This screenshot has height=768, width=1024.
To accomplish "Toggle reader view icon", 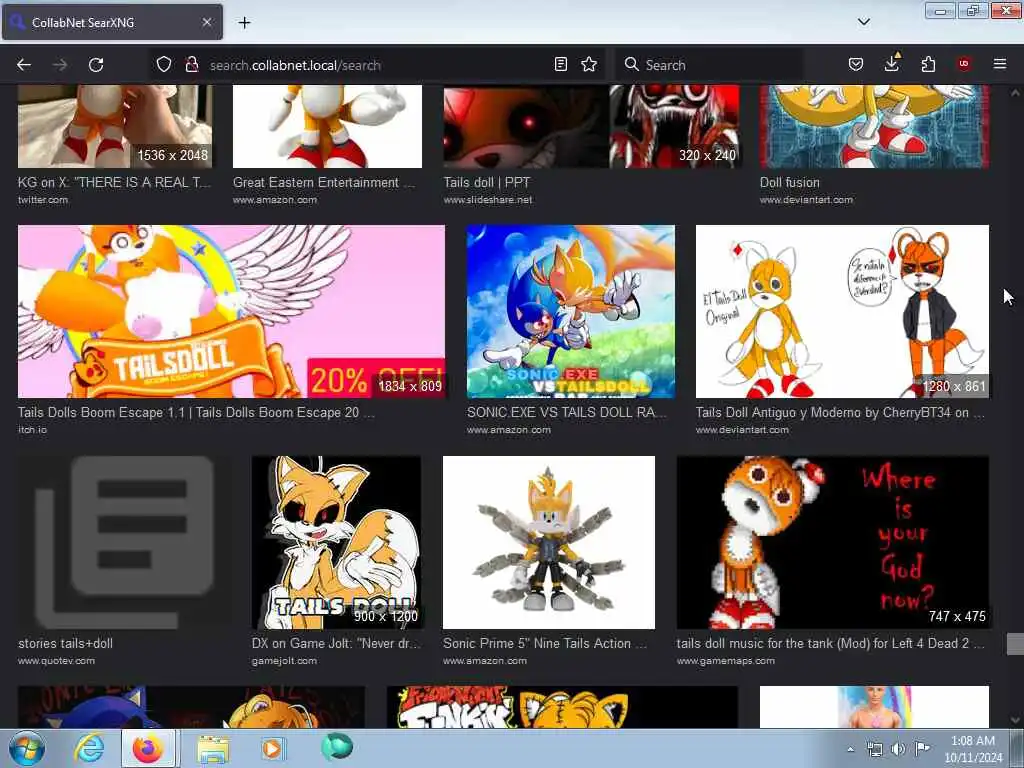I will point(560,64).
